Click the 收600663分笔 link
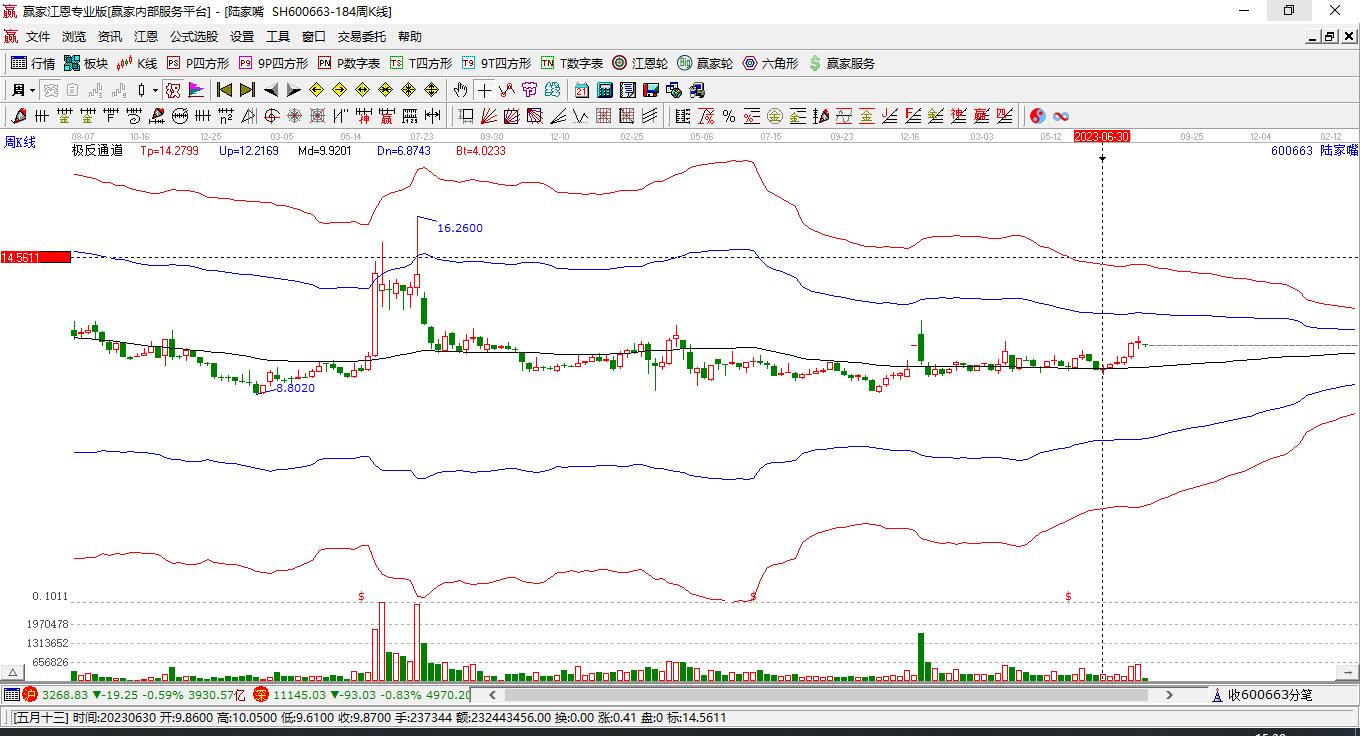The image size is (1360, 736). pos(1269,694)
